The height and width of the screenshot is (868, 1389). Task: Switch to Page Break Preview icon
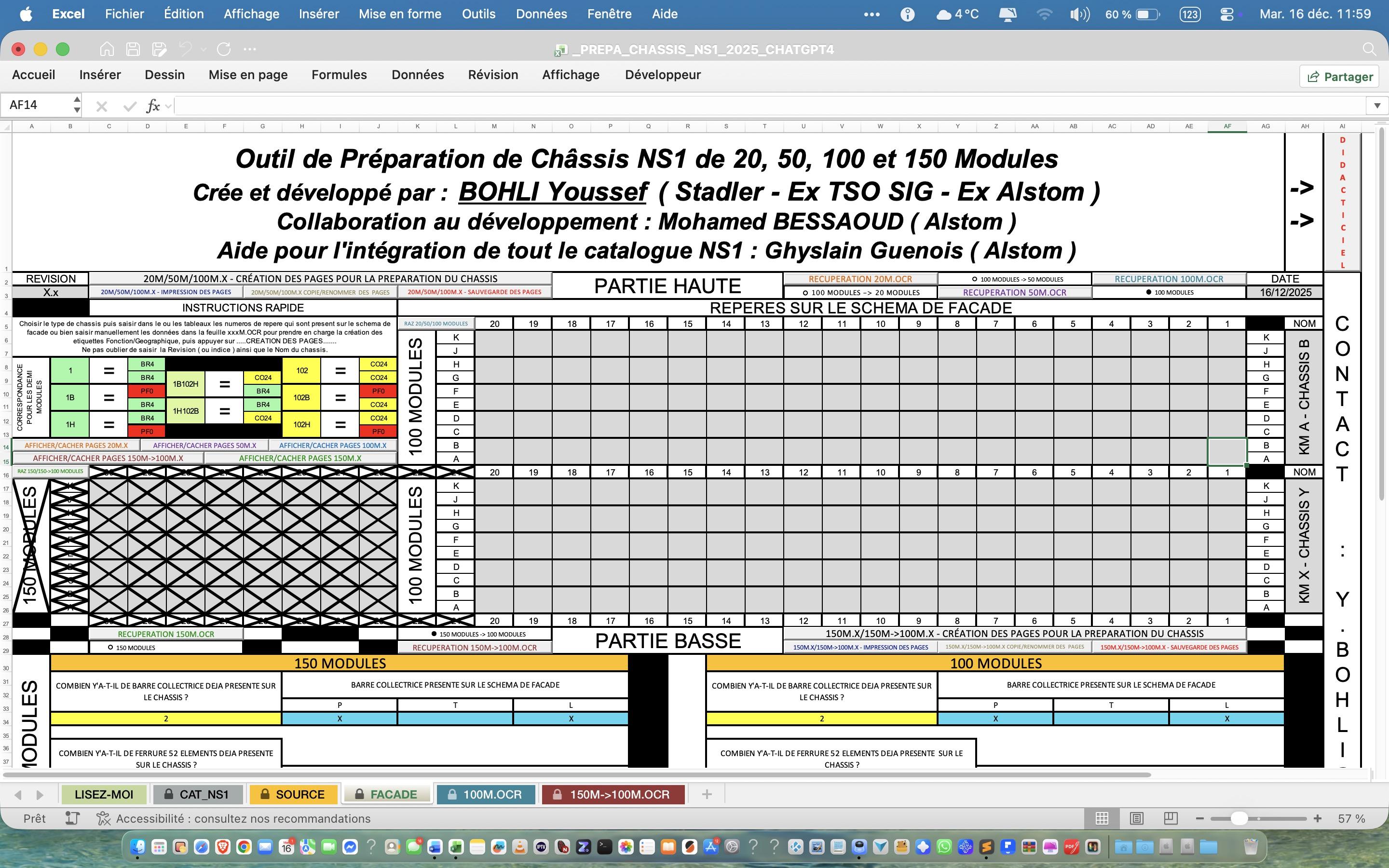[1171, 819]
